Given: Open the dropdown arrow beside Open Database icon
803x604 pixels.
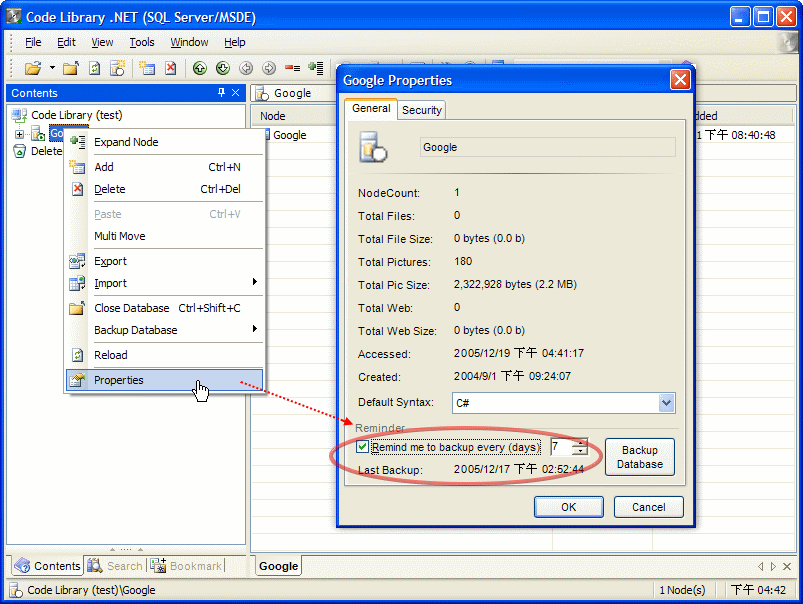Looking at the screenshot, I should point(52,68).
